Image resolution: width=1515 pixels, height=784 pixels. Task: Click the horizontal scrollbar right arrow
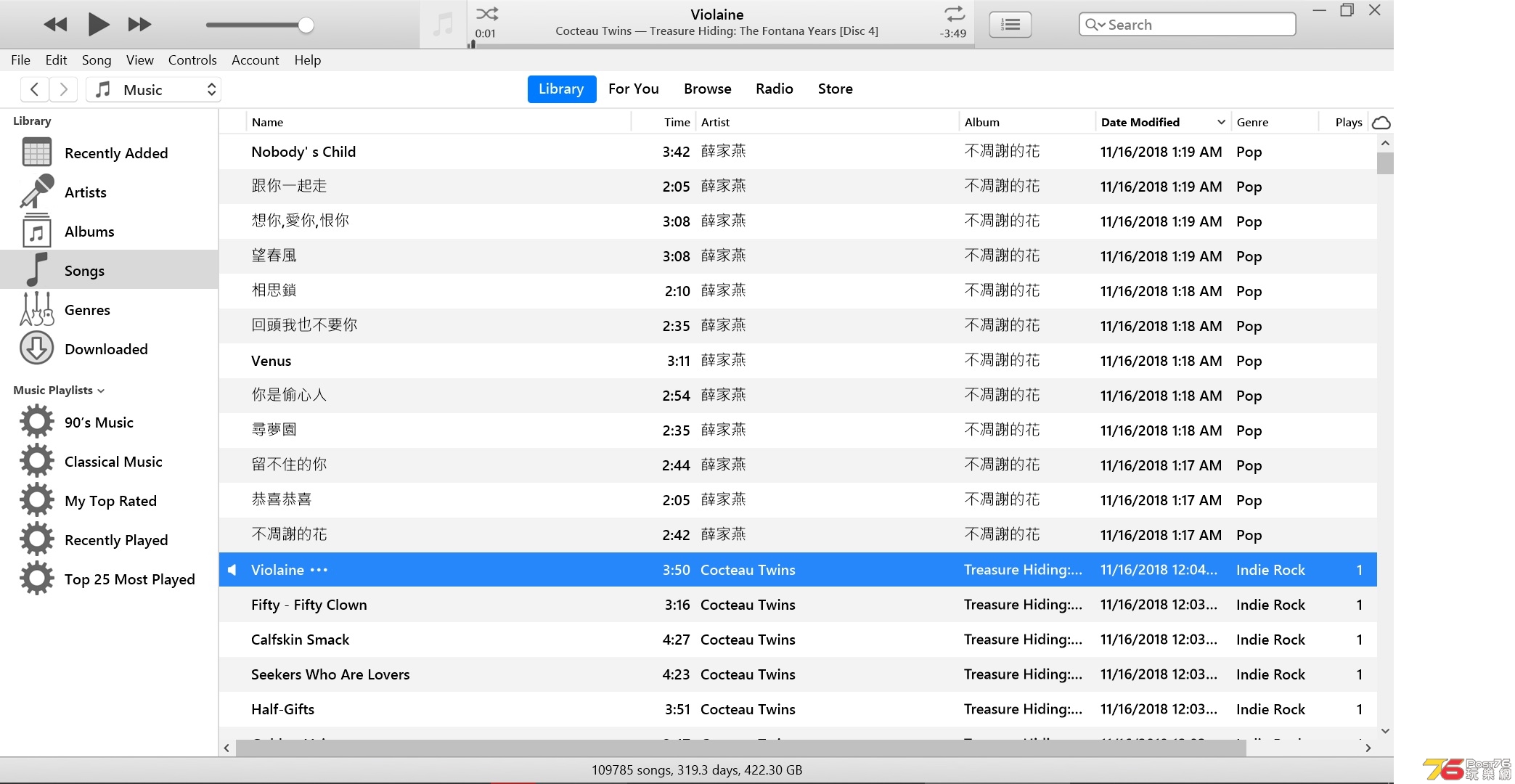coord(1368,748)
